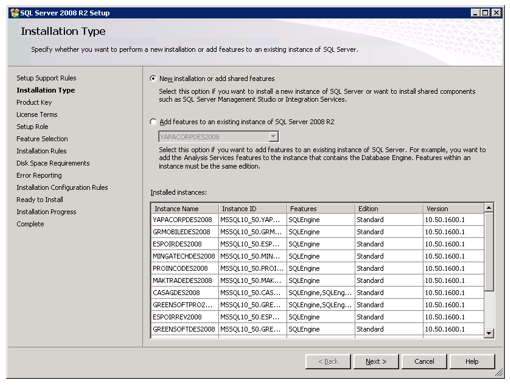Screen dimensions: 510x387
Task: Select License Terms step
Action: (x=37, y=115)
